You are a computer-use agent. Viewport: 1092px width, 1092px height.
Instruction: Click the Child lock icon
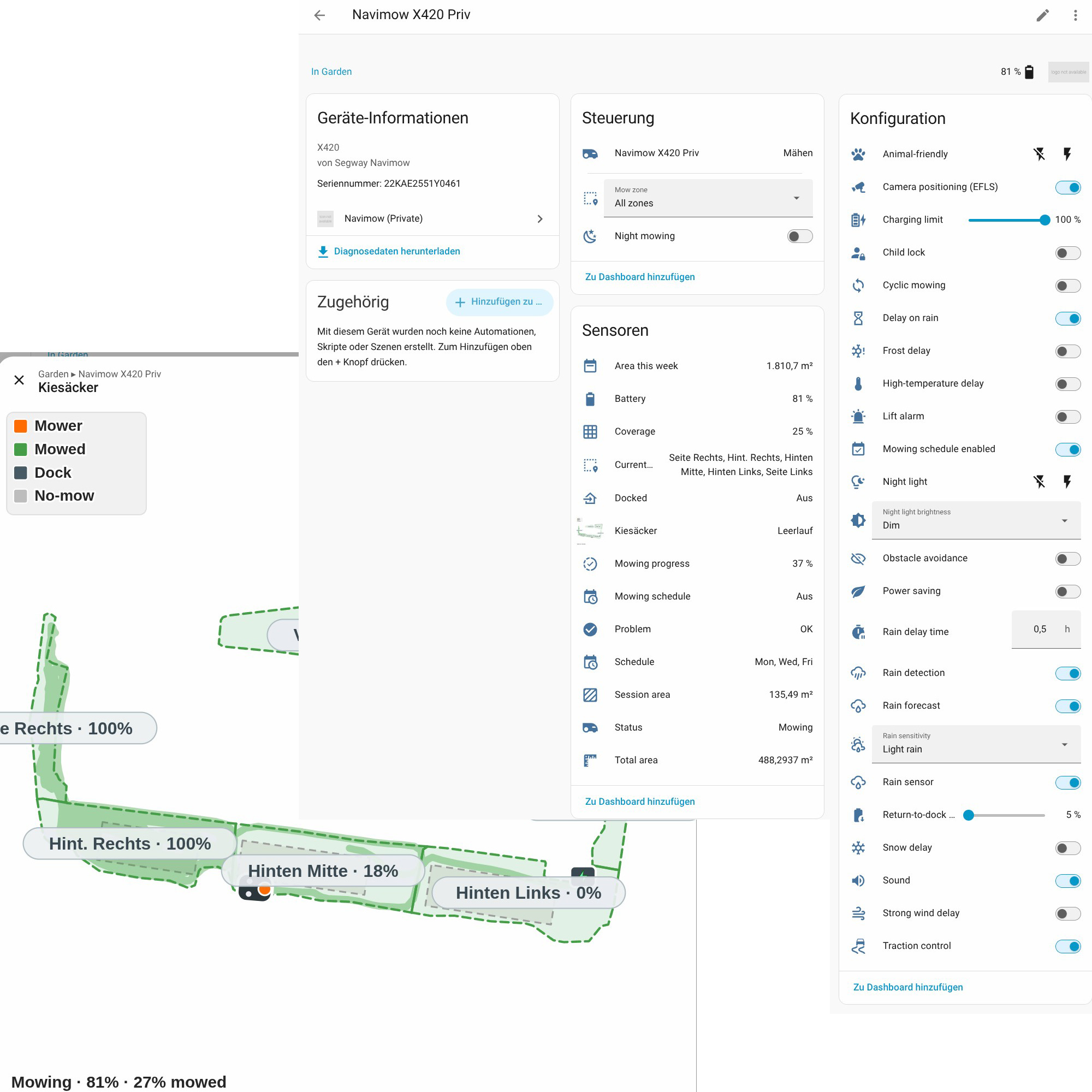point(858,252)
